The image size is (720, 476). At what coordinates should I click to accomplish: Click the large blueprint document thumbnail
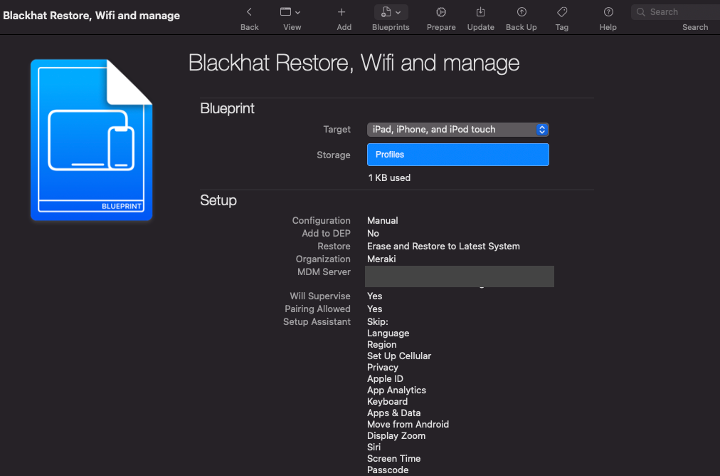(x=91, y=139)
